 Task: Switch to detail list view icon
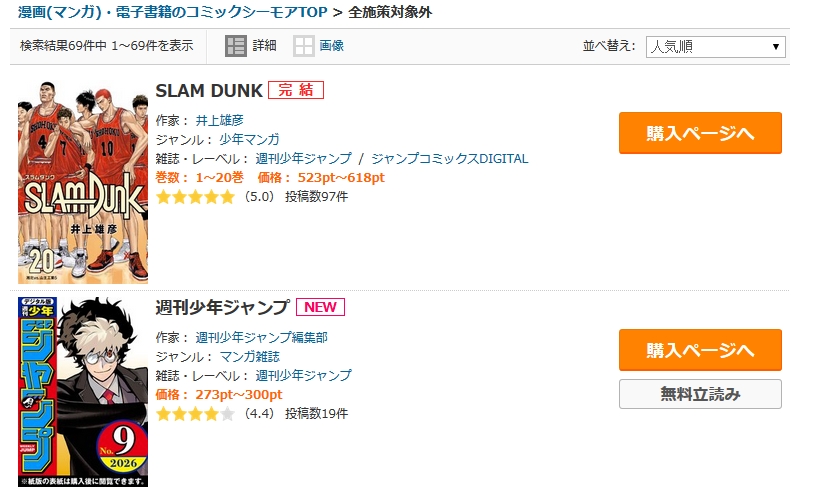pos(236,46)
